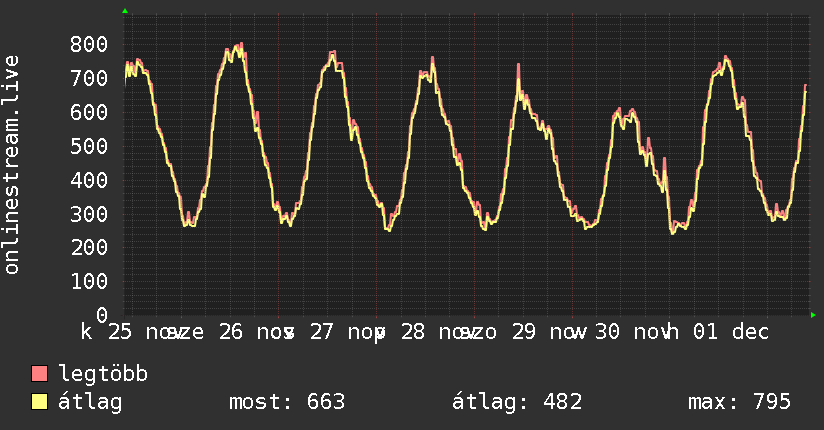Click the 300 y-axis label

89,214
